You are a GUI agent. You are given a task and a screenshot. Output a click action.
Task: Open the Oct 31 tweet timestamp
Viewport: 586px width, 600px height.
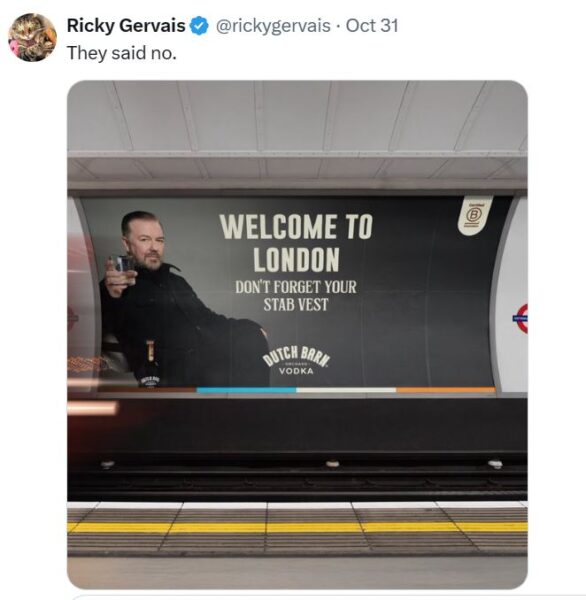(372, 26)
